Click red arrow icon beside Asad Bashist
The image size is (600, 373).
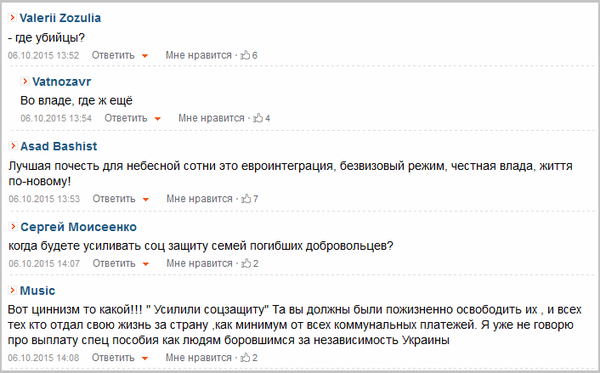(x=13, y=146)
